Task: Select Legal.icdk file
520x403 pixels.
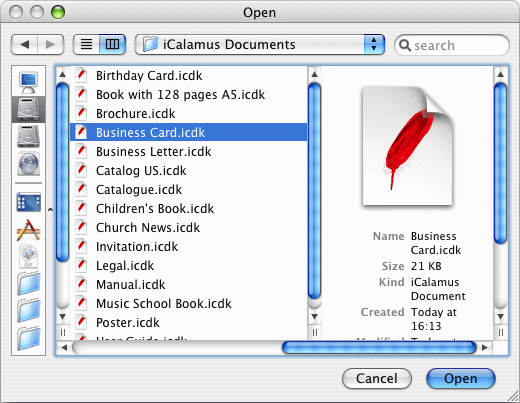Action: click(x=188, y=266)
